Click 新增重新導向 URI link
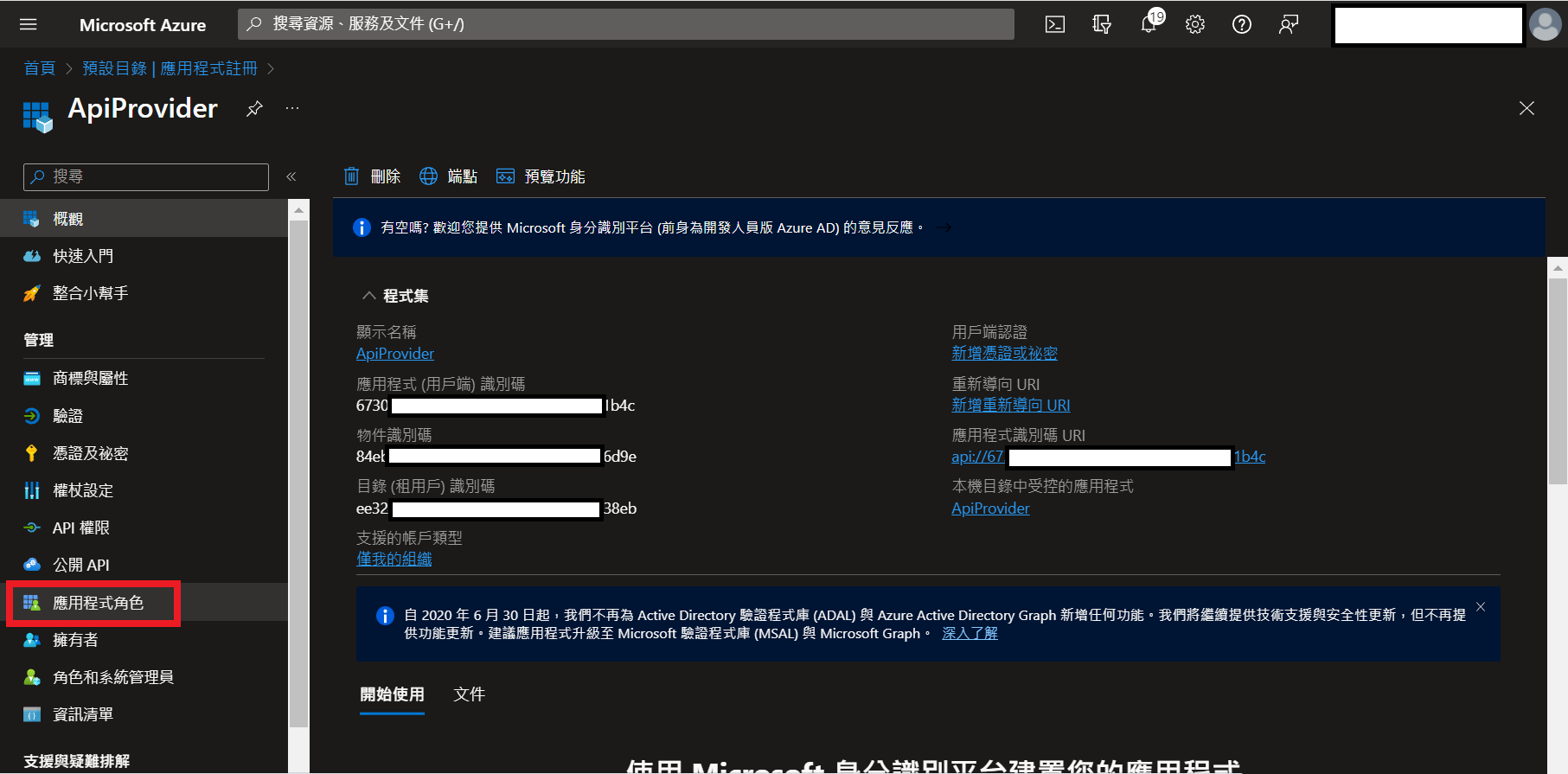1568x774 pixels. (1011, 406)
